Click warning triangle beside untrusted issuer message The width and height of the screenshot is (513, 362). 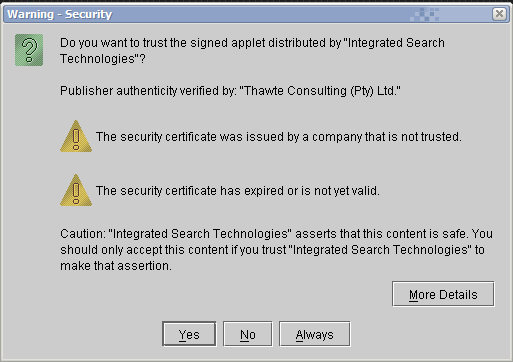point(76,136)
